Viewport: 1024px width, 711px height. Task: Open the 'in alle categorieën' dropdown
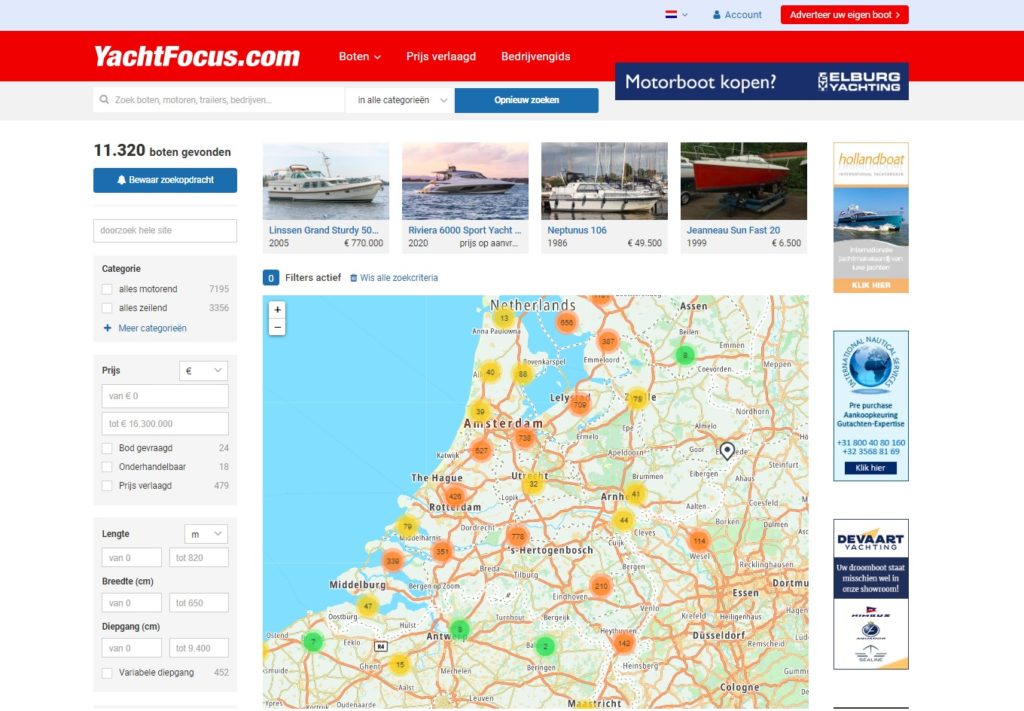(400, 101)
